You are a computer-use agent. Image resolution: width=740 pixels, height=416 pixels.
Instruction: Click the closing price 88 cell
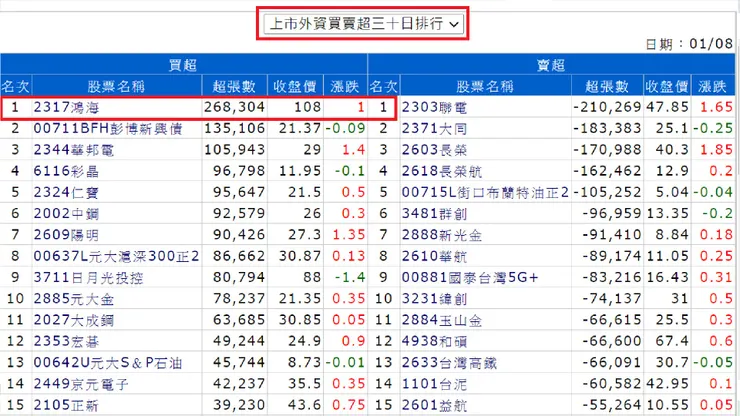point(312,277)
